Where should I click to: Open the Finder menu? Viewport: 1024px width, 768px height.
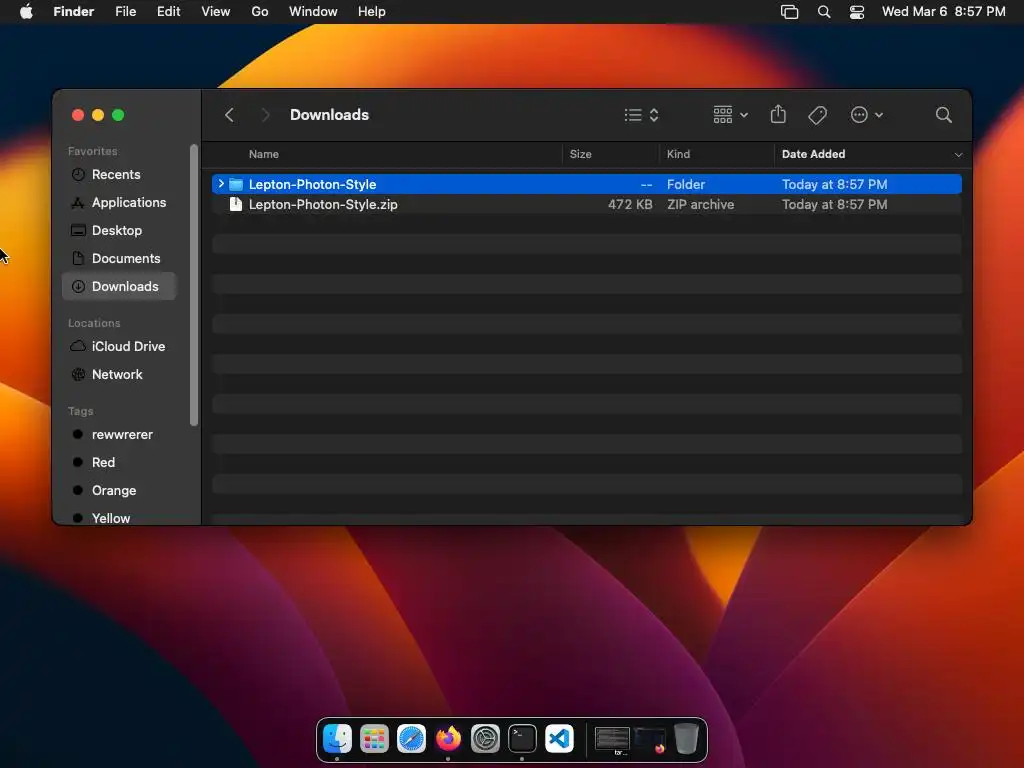coord(74,12)
